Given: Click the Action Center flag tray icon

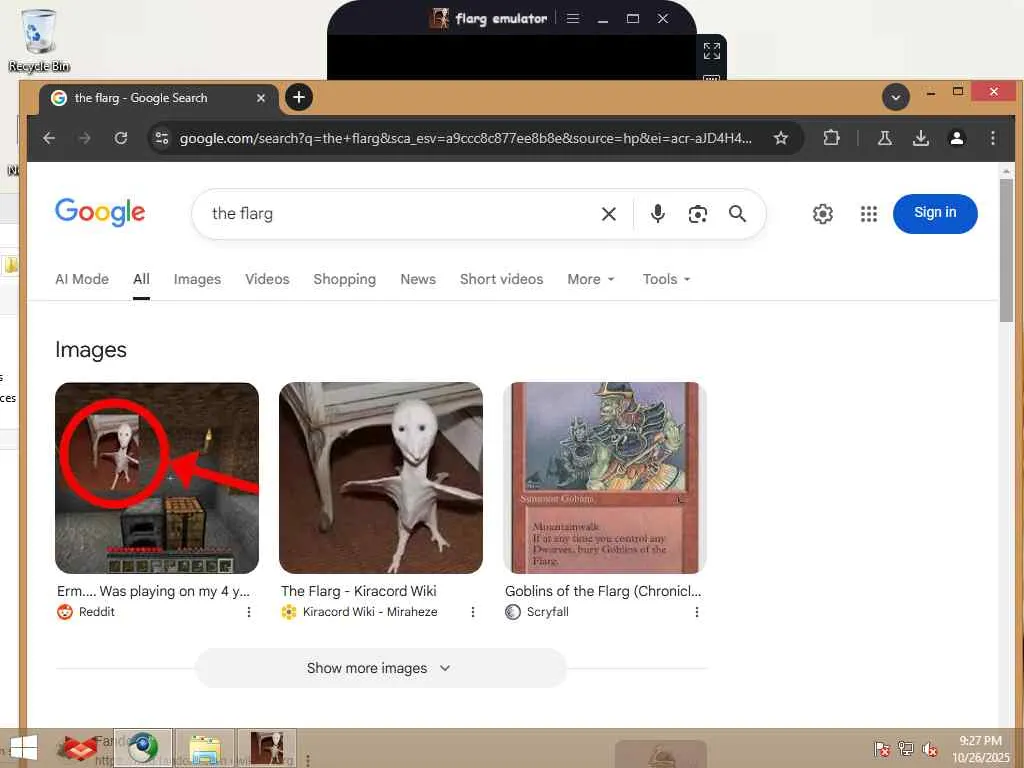Looking at the screenshot, I should pyautogui.click(x=882, y=748).
